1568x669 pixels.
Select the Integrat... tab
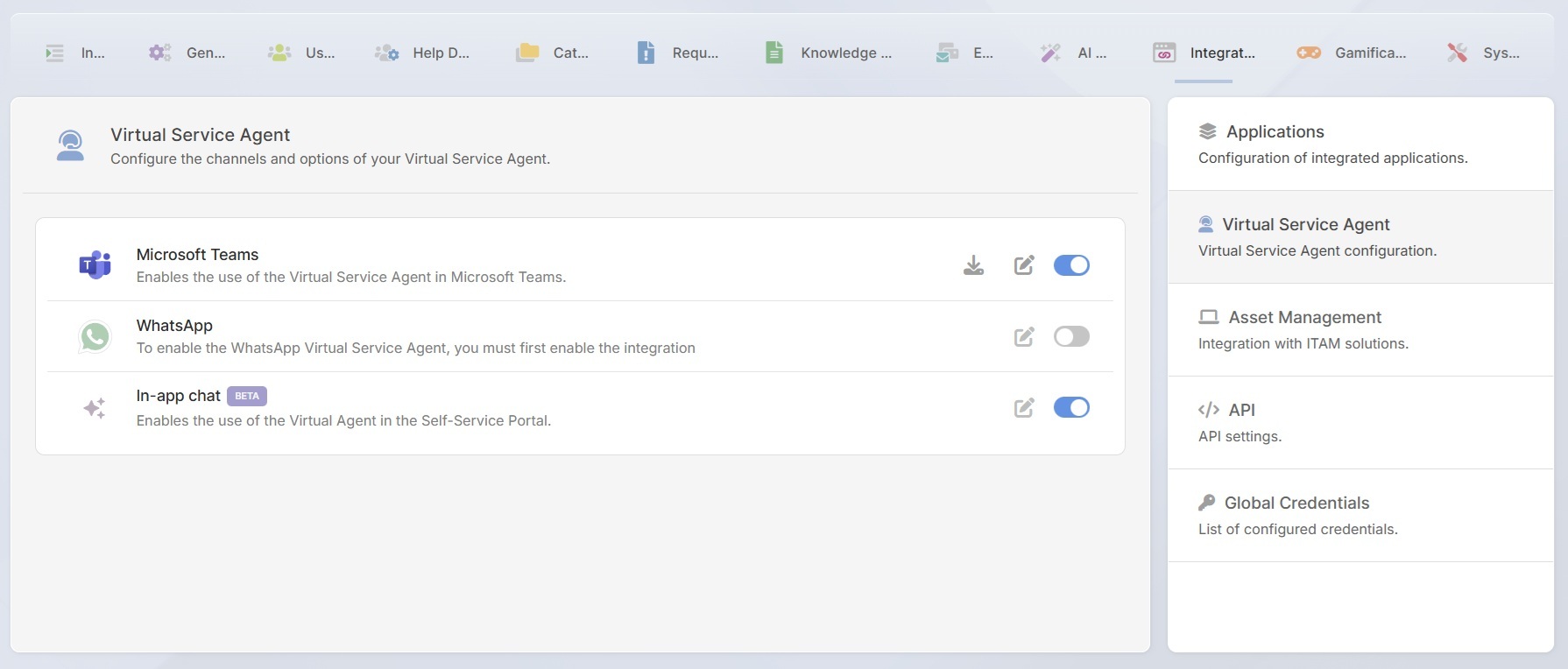click(1204, 53)
